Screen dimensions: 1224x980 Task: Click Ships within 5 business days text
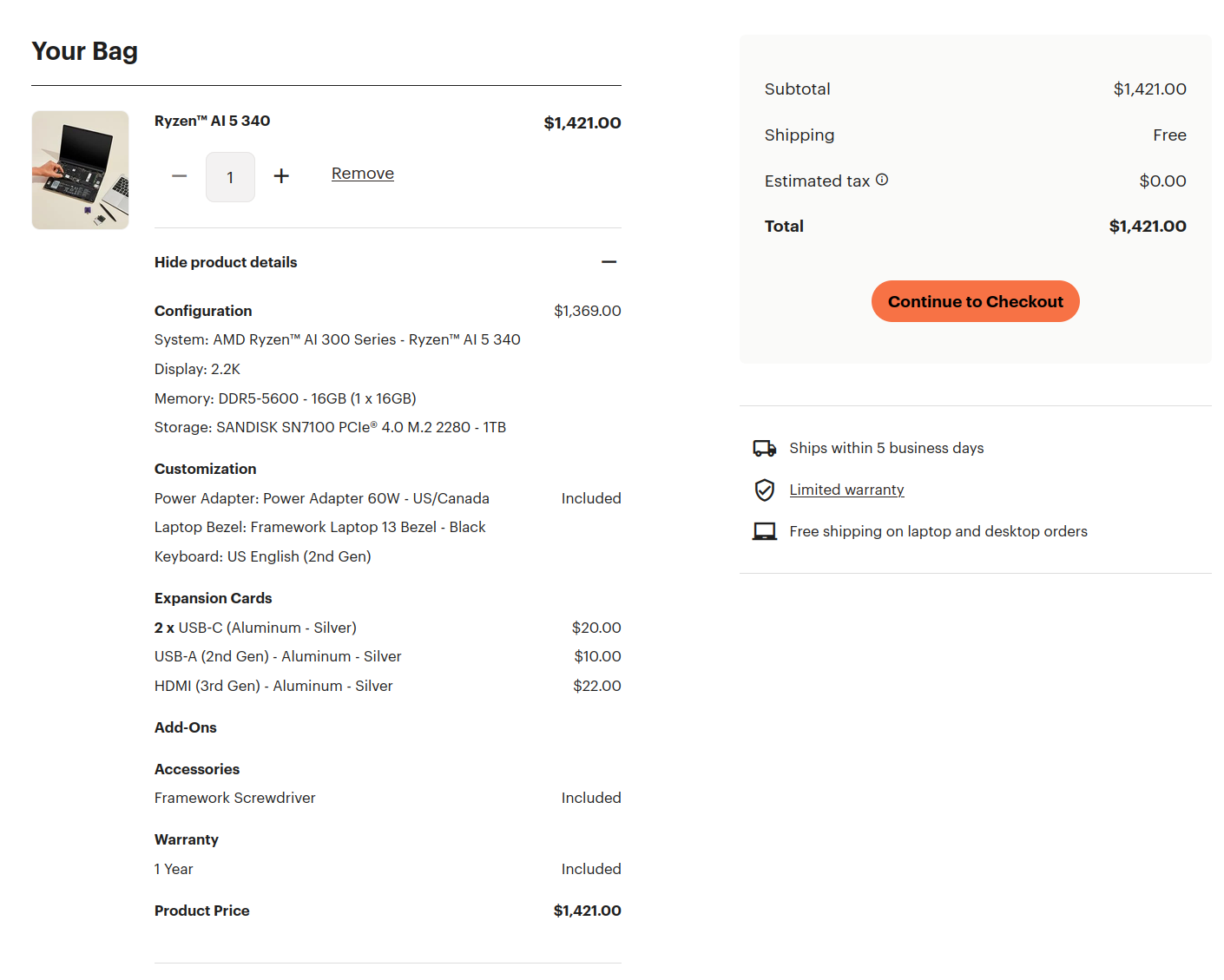point(886,448)
